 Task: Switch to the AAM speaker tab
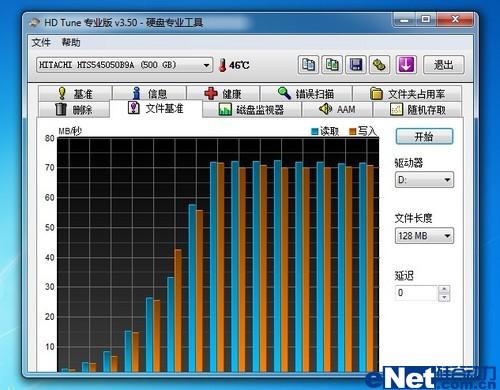tap(337, 109)
